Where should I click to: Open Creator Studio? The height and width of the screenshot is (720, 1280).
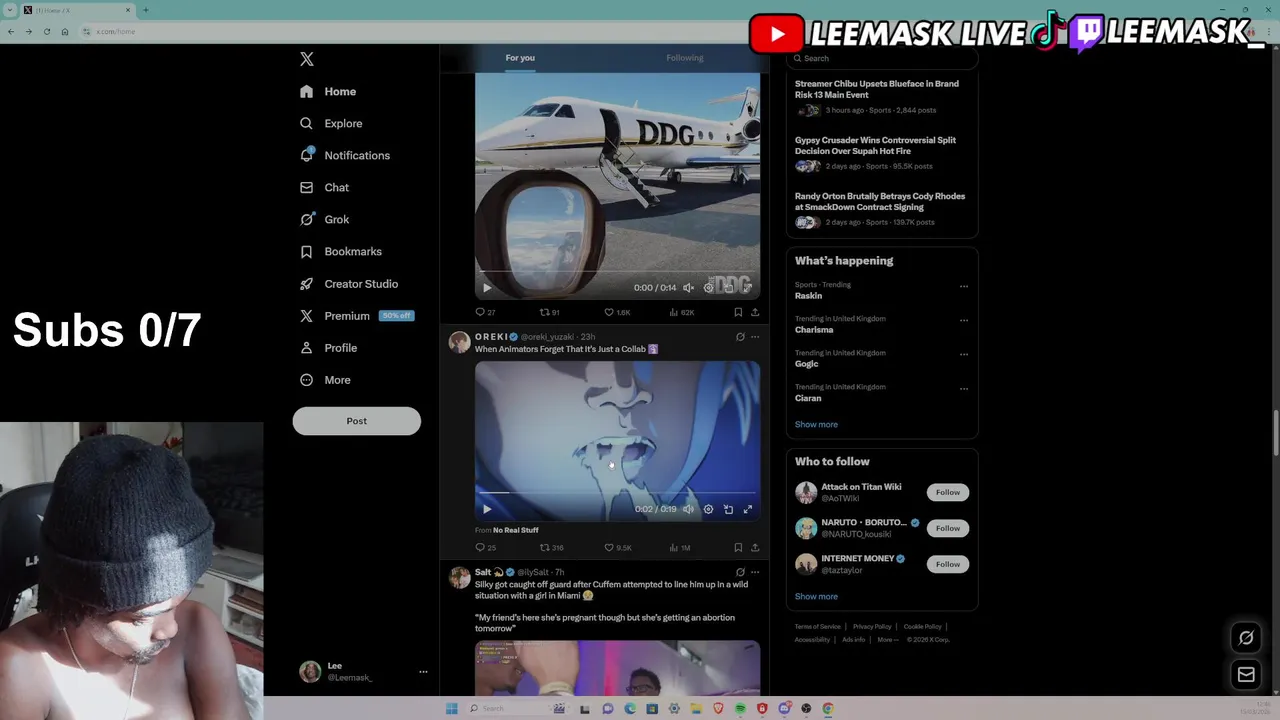click(349, 283)
